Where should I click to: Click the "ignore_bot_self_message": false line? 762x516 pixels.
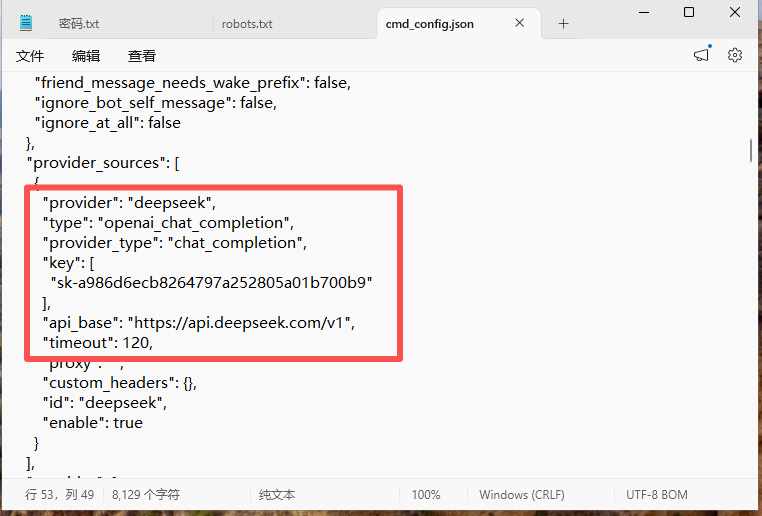[156, 103]
